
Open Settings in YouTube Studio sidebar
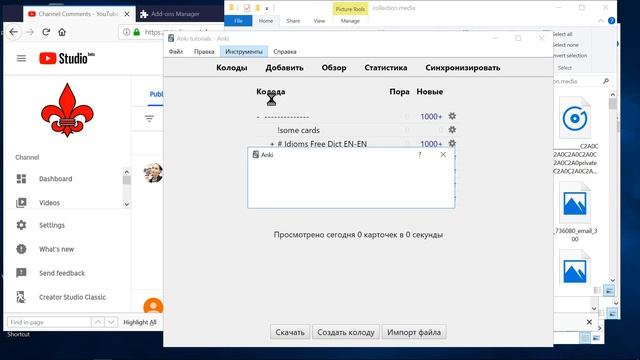pyautogui.click(x=52, y=225)
